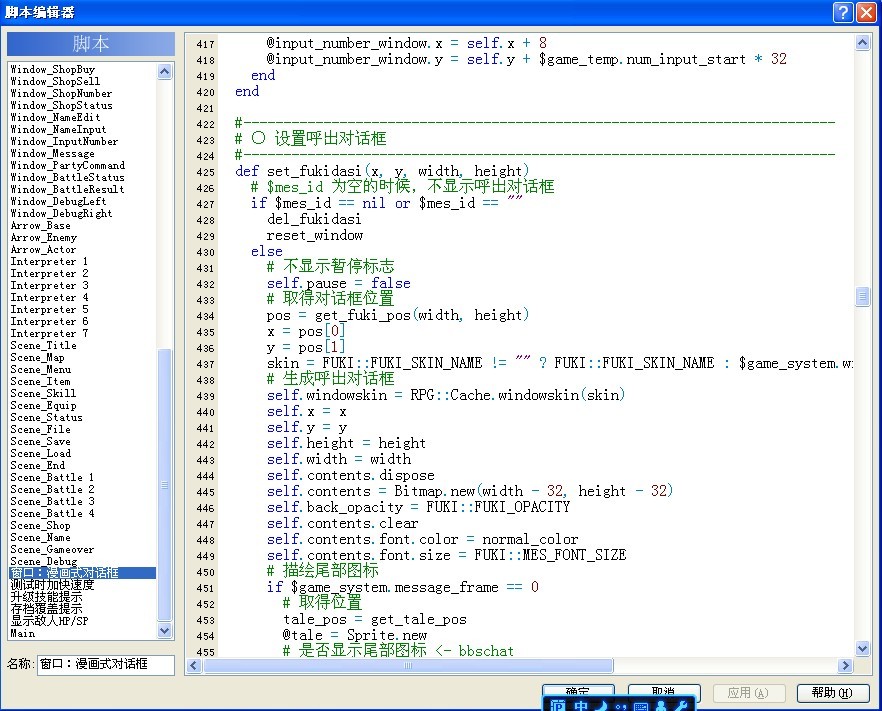Viewport: 882px width, 711px height.
Task: Click the code editor scroll-down arrow
Action: 862,649
